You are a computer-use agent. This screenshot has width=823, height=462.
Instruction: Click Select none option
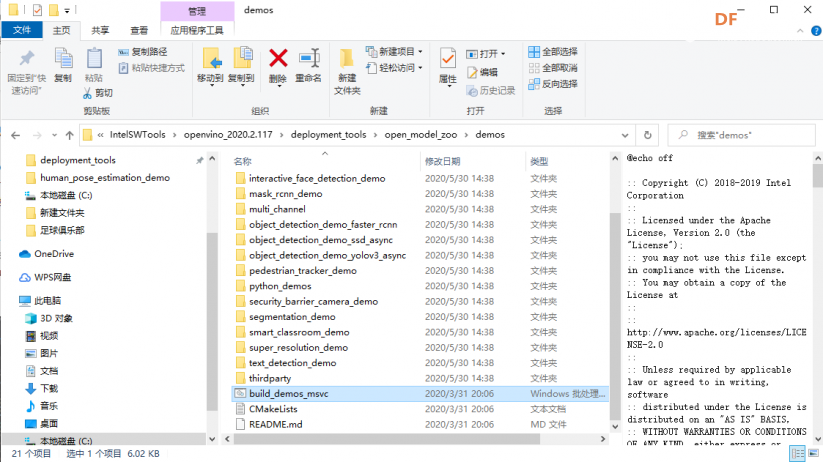553,68
